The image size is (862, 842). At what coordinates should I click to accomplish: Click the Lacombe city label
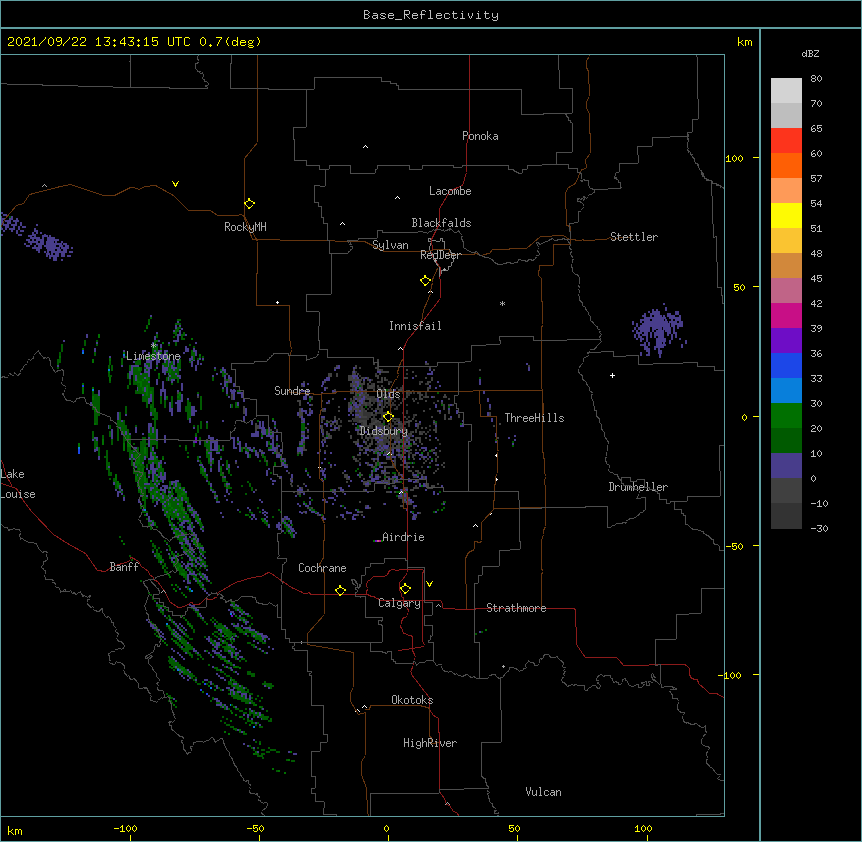point(450,191)
